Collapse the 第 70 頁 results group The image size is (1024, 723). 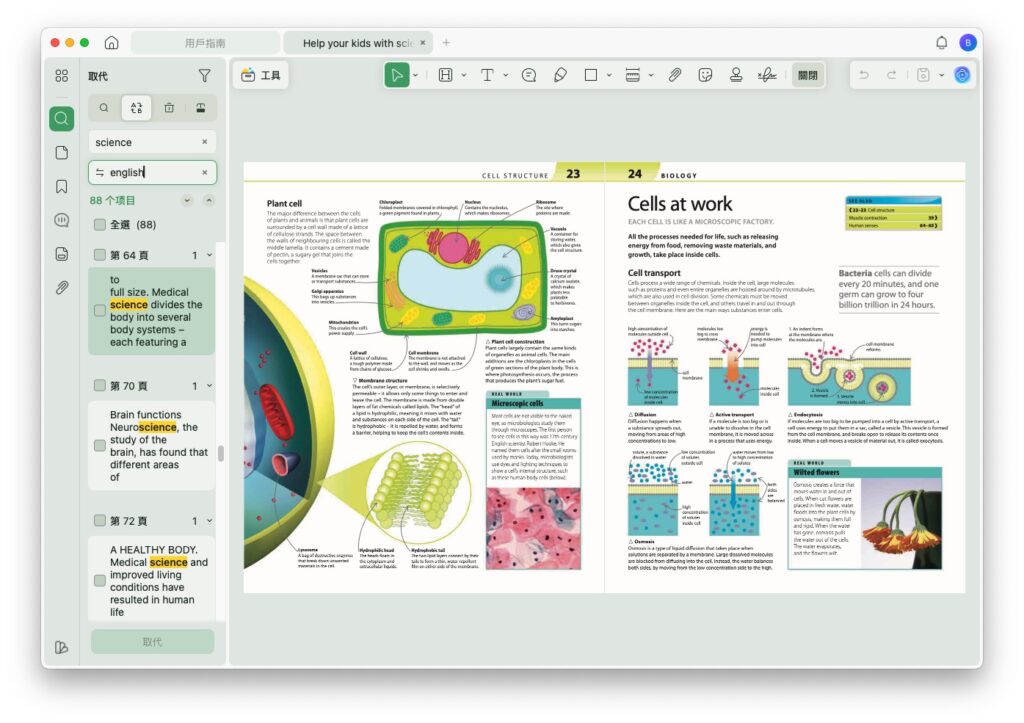pos(209,386)
